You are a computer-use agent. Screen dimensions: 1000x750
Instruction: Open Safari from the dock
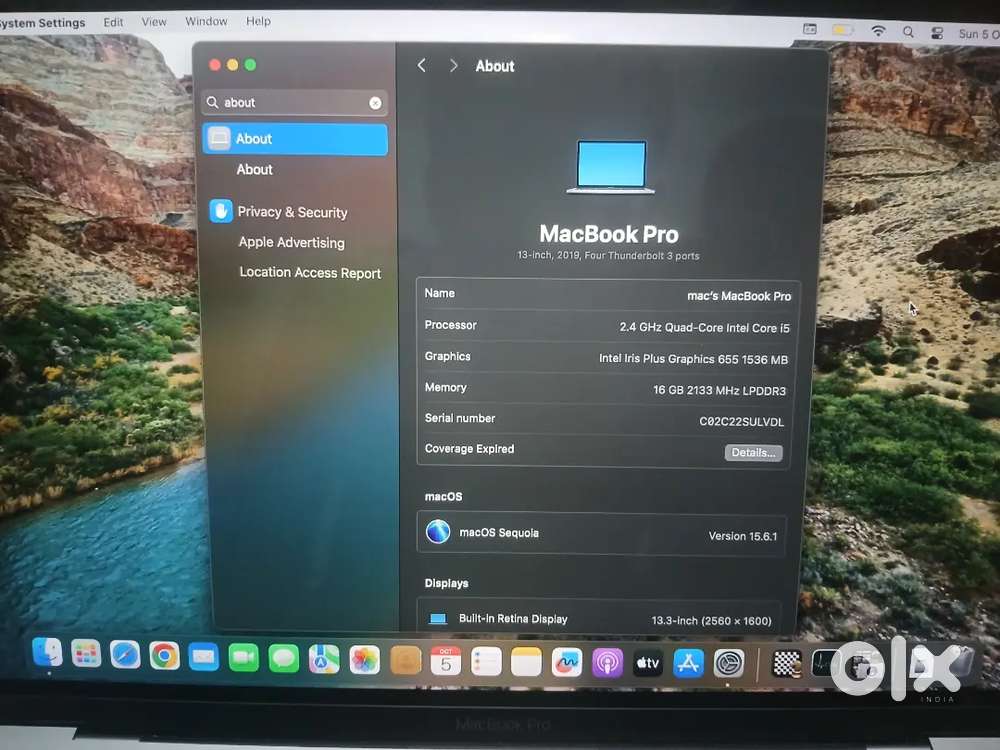coord(125,655)
